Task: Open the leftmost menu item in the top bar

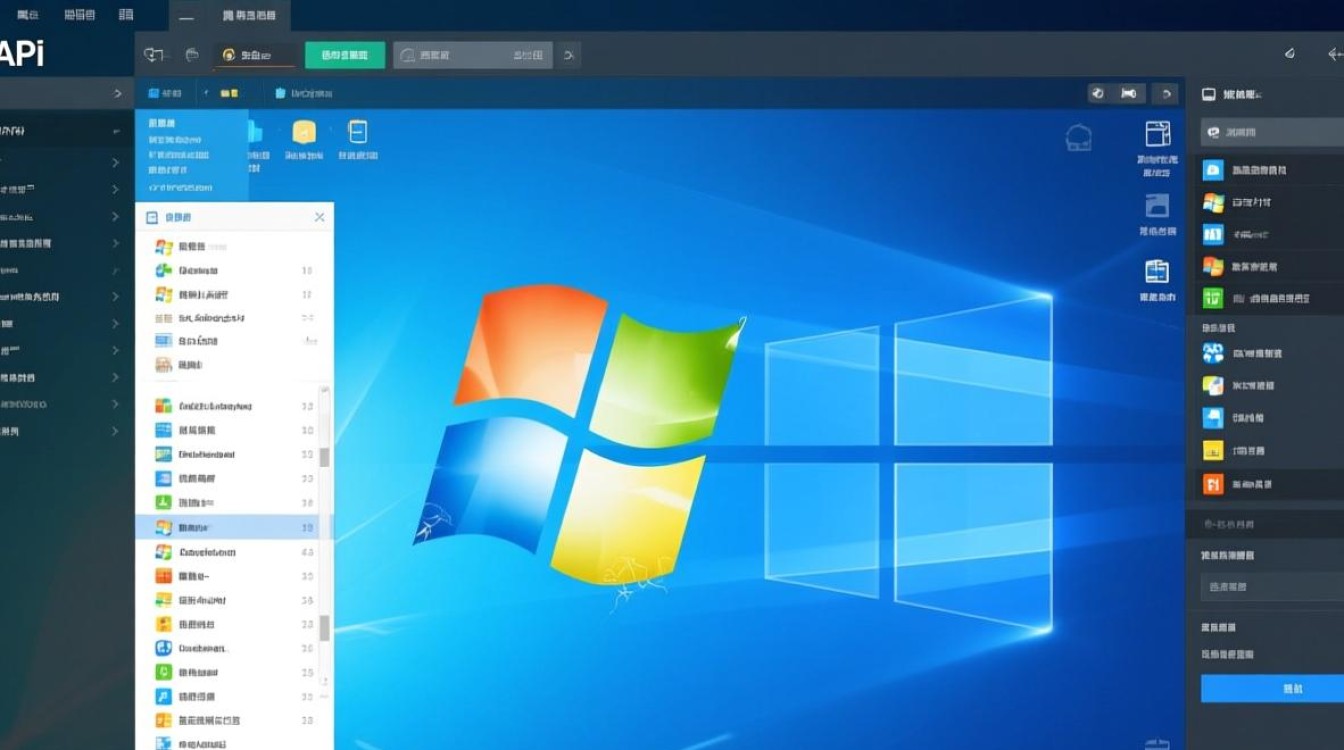Action: pyautogui.click(x=27, y=15)
